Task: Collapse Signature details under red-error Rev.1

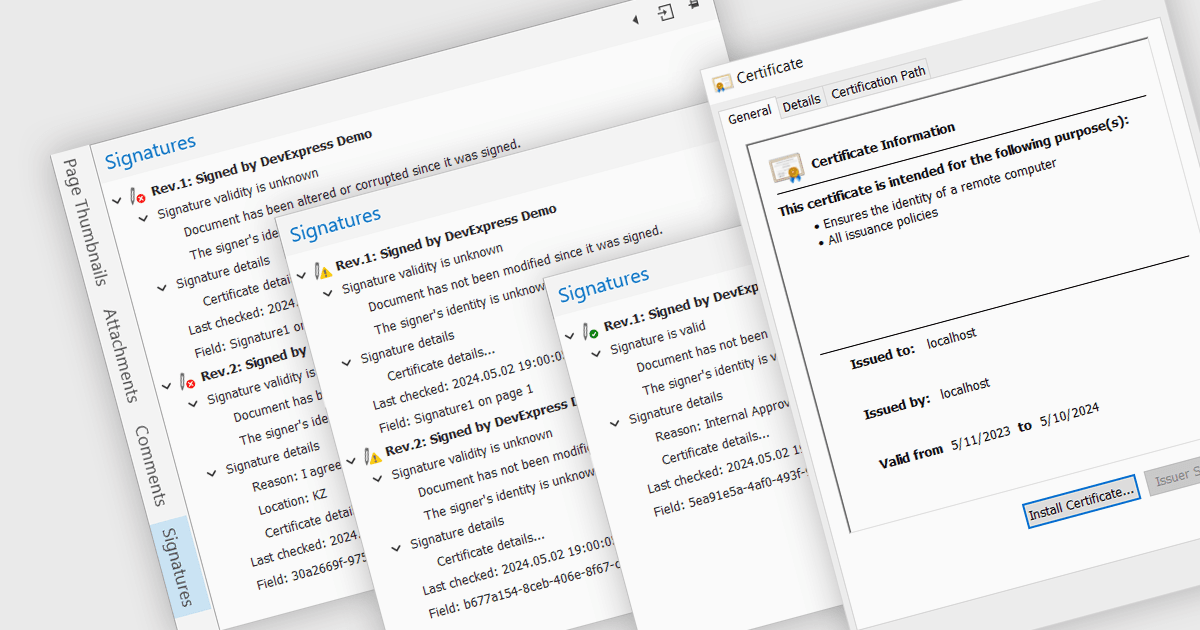Action: click(162, 288)
